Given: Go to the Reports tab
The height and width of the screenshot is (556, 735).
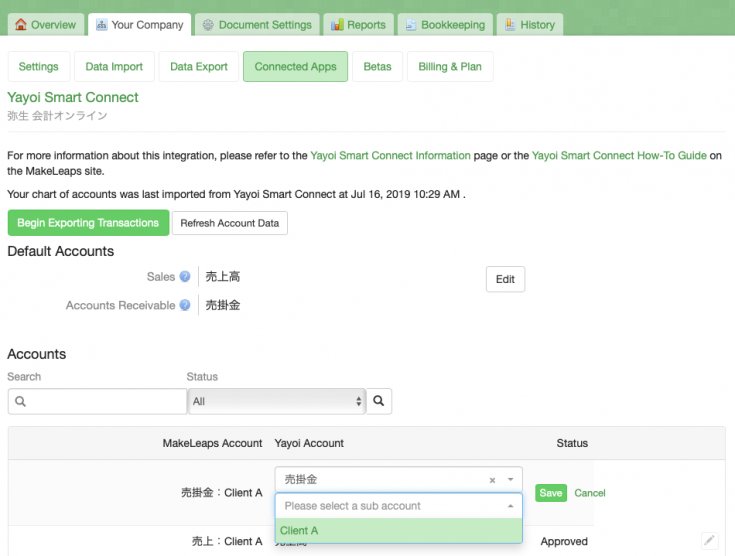Looking at the screenshot, I should [x=358, y=25].
